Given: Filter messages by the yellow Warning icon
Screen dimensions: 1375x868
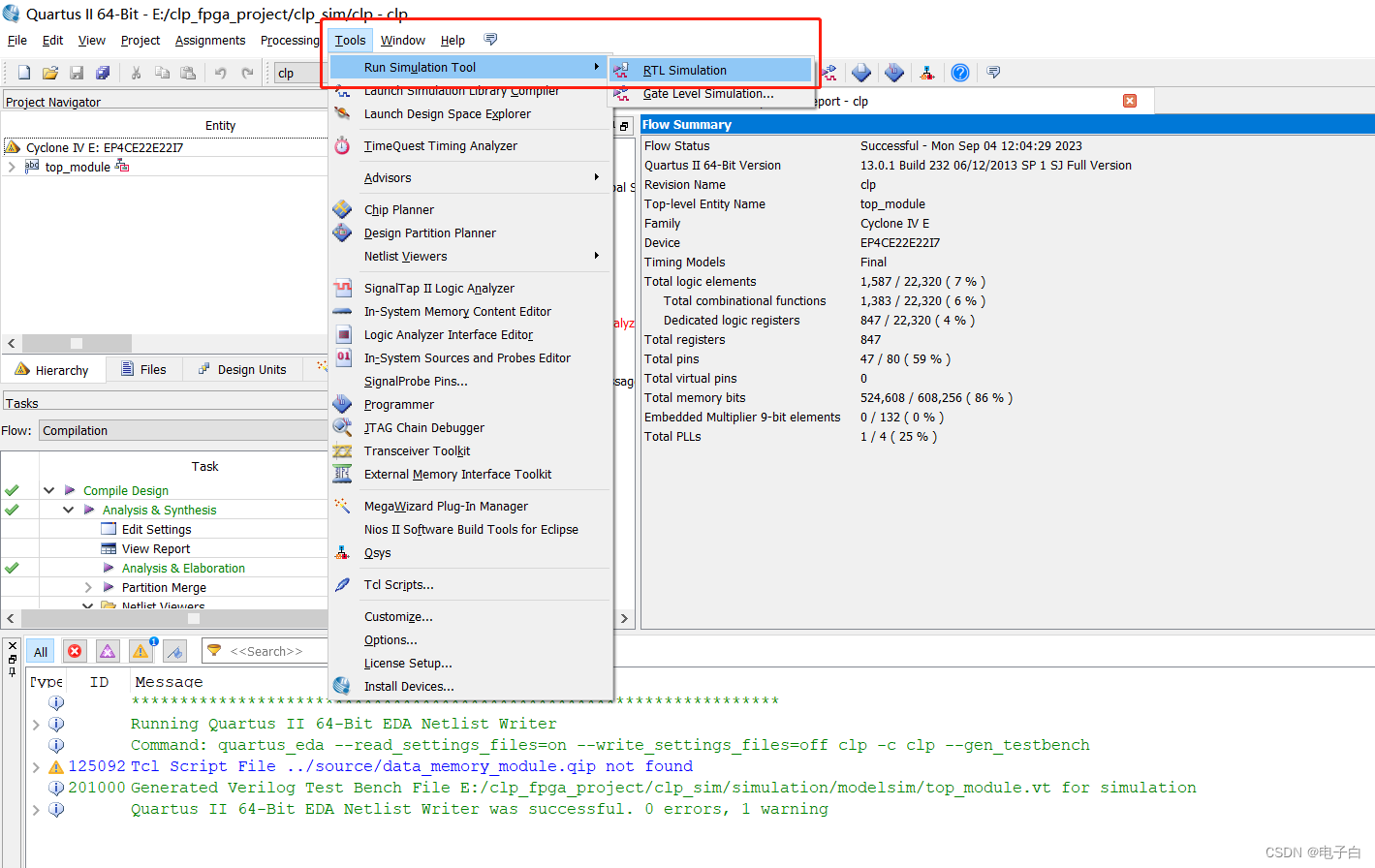Looking at the screenshot, I should [x=141, y=651].
